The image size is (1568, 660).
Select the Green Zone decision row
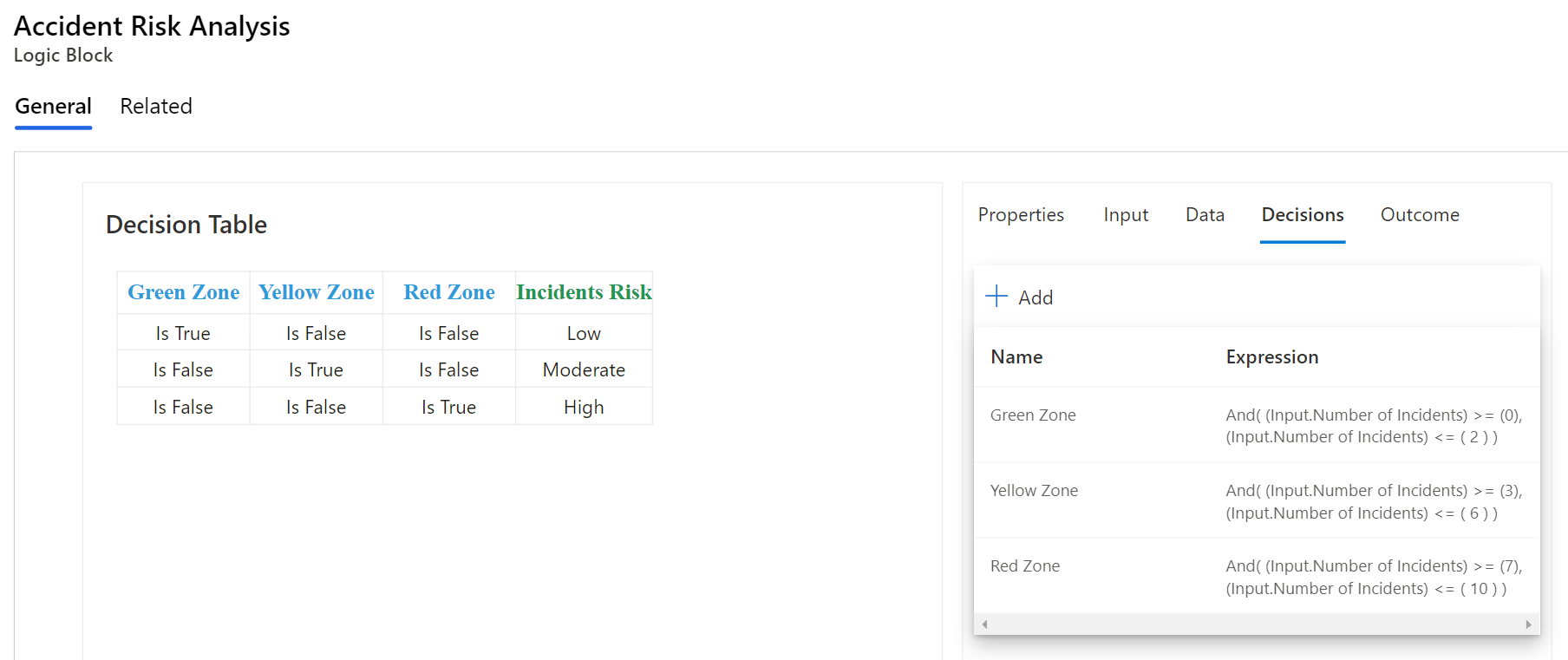[1033, 415]
